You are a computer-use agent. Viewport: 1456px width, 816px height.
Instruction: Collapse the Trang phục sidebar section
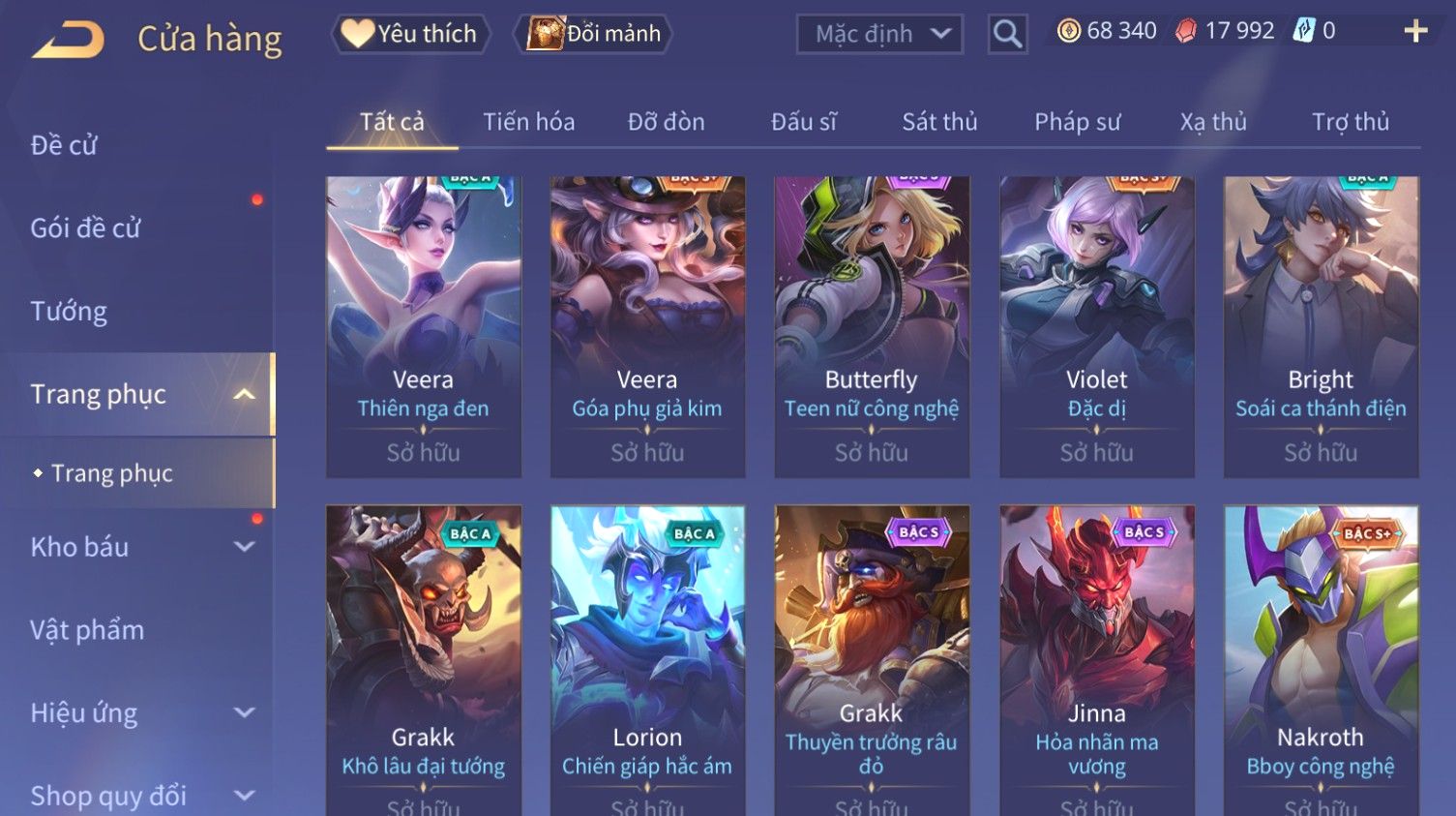coord(245,394)
